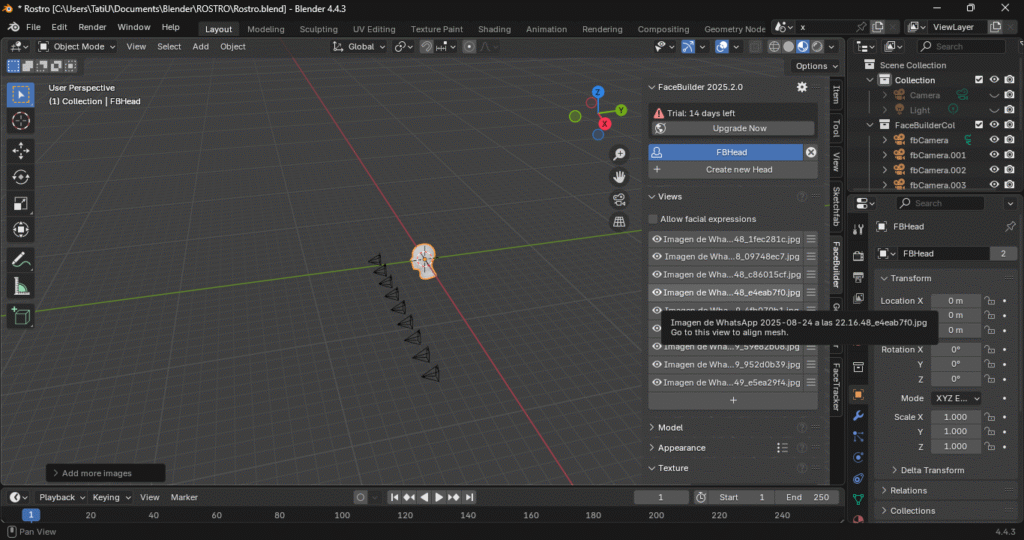
Task: Uncheck the Collection exclude checkbox
Action: (x=979, y=80)
